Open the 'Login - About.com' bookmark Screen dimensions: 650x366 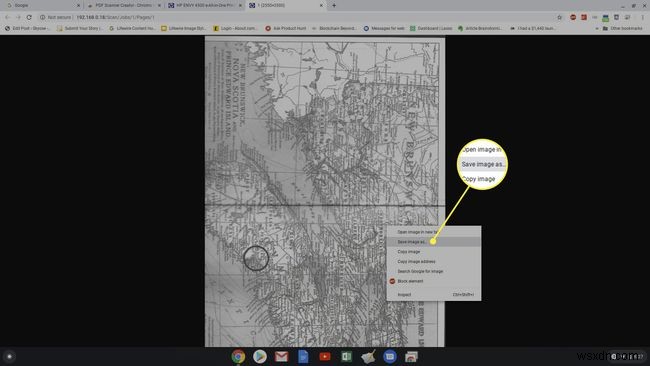click(x=235, y=28)
